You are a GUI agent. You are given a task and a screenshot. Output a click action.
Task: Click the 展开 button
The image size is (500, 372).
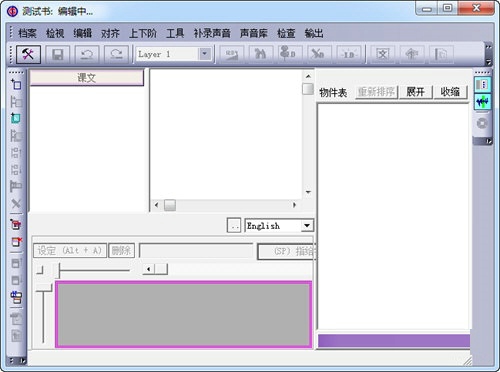pos(416,92)
